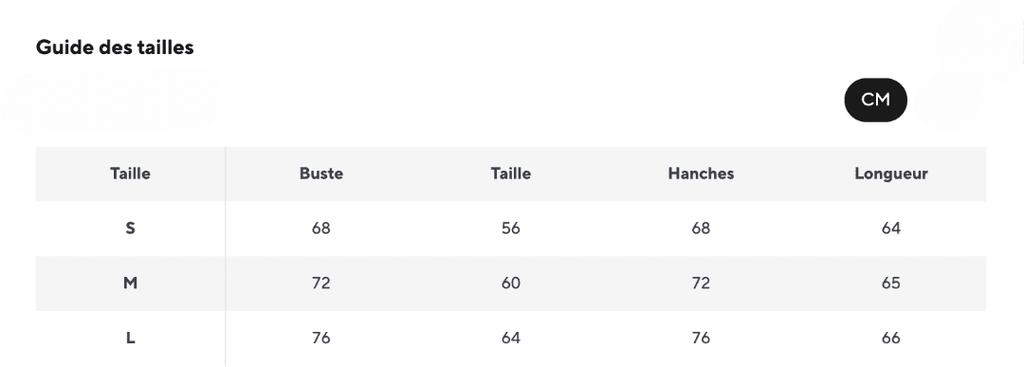Click Buste value 72 for size M
The image size is (1024, 367).
[x=321, y=283]
